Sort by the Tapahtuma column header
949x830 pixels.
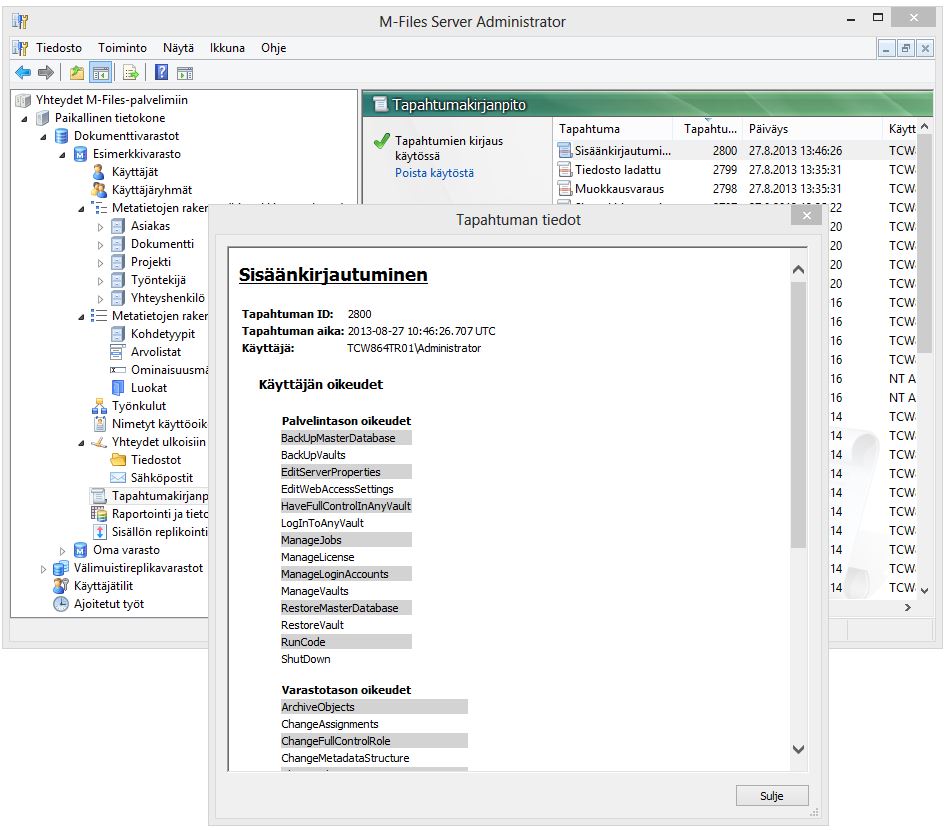[614, 129]
